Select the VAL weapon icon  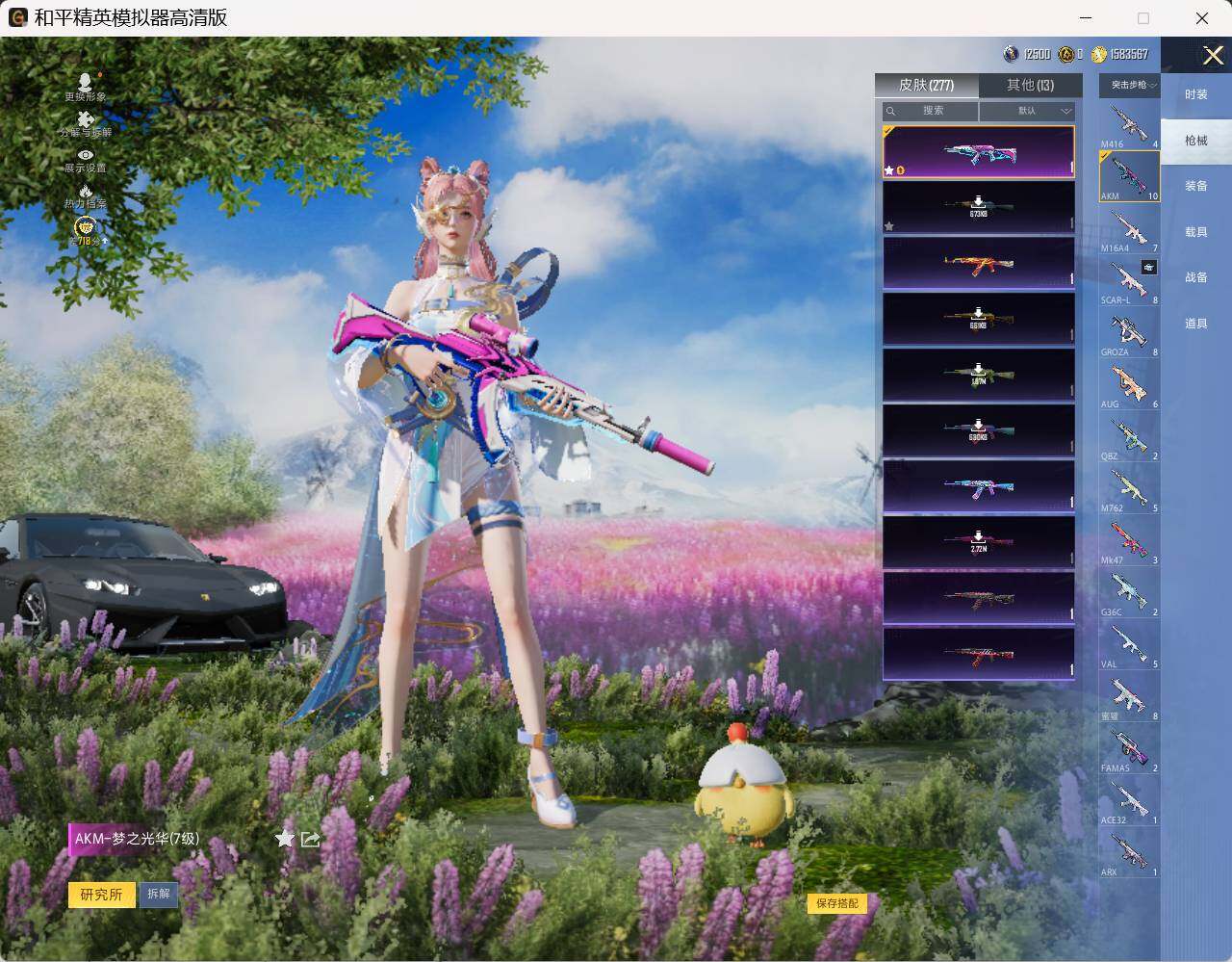(x=1130, y=644)
